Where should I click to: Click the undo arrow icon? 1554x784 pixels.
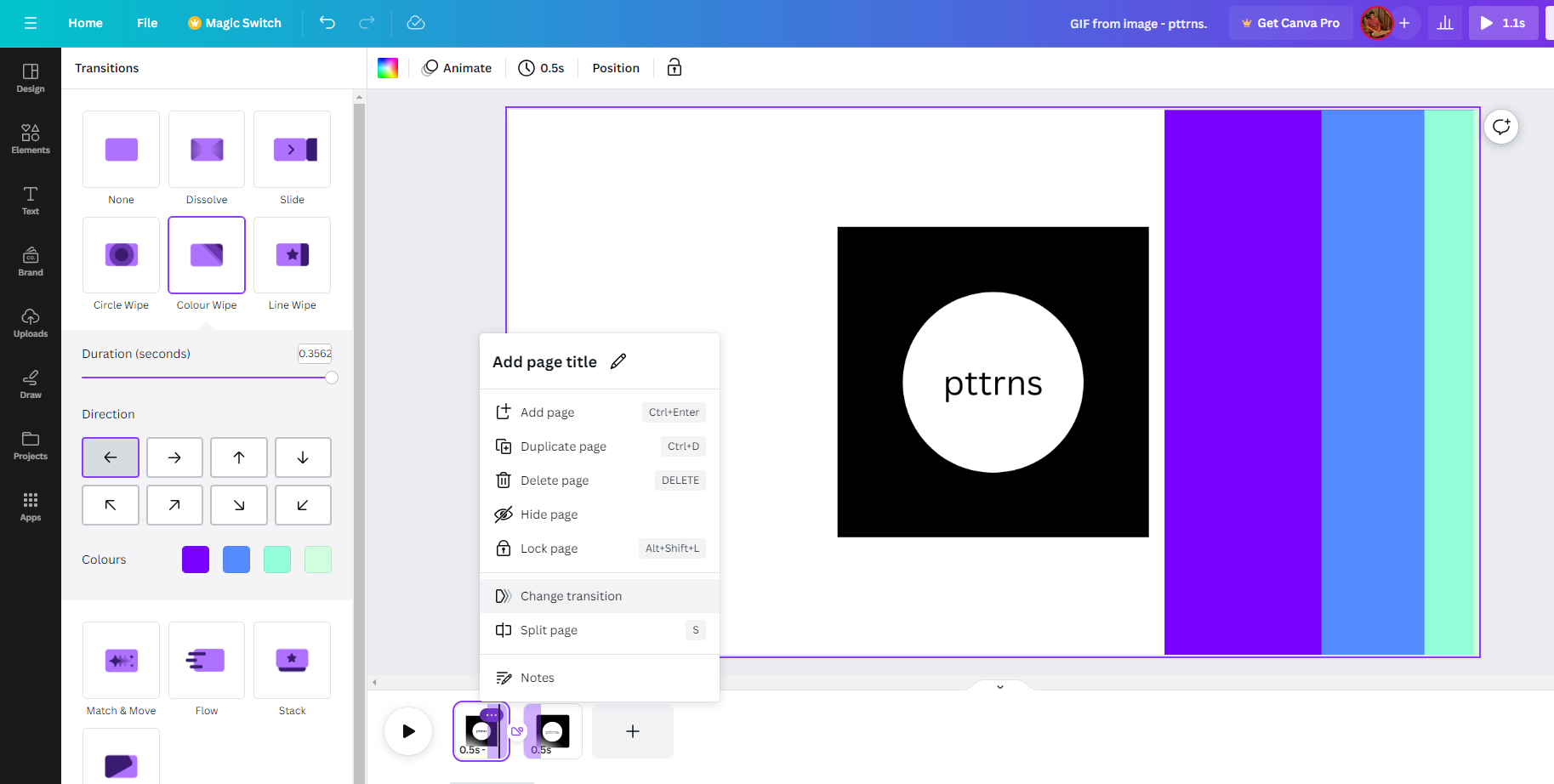(x=327, y=23)
